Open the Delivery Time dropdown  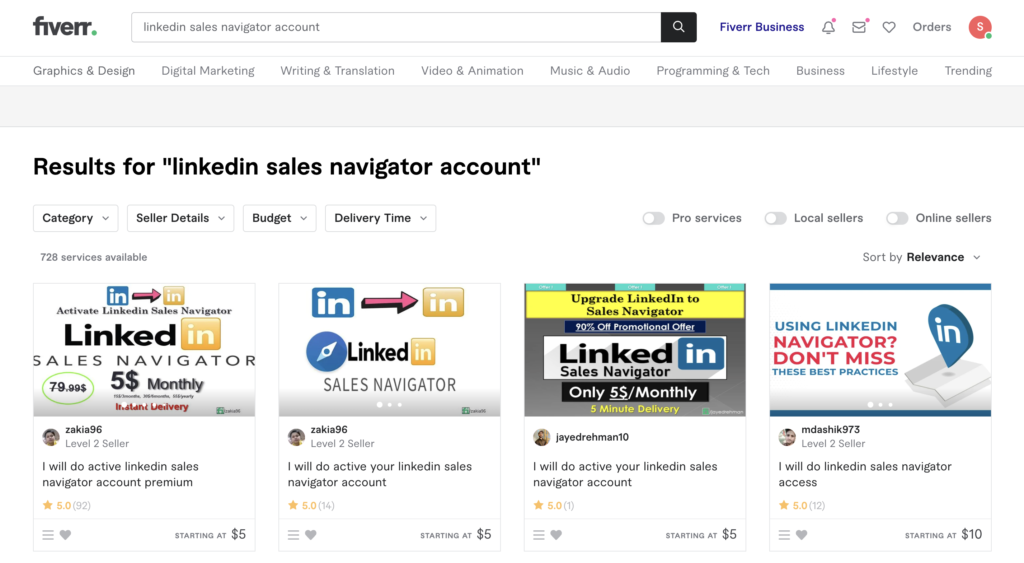point(381,218)
